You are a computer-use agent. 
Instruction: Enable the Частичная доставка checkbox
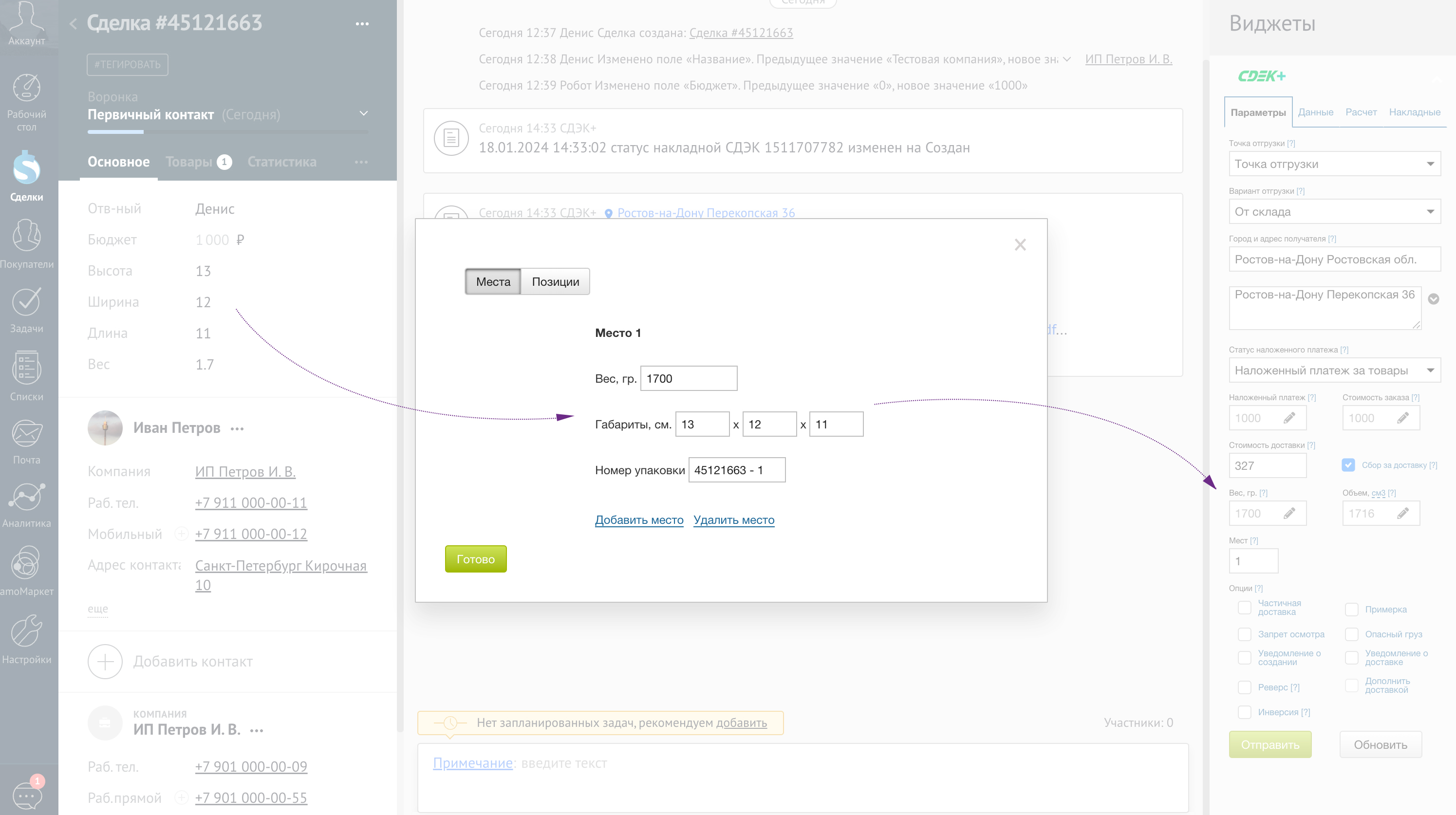[1244, 608]
